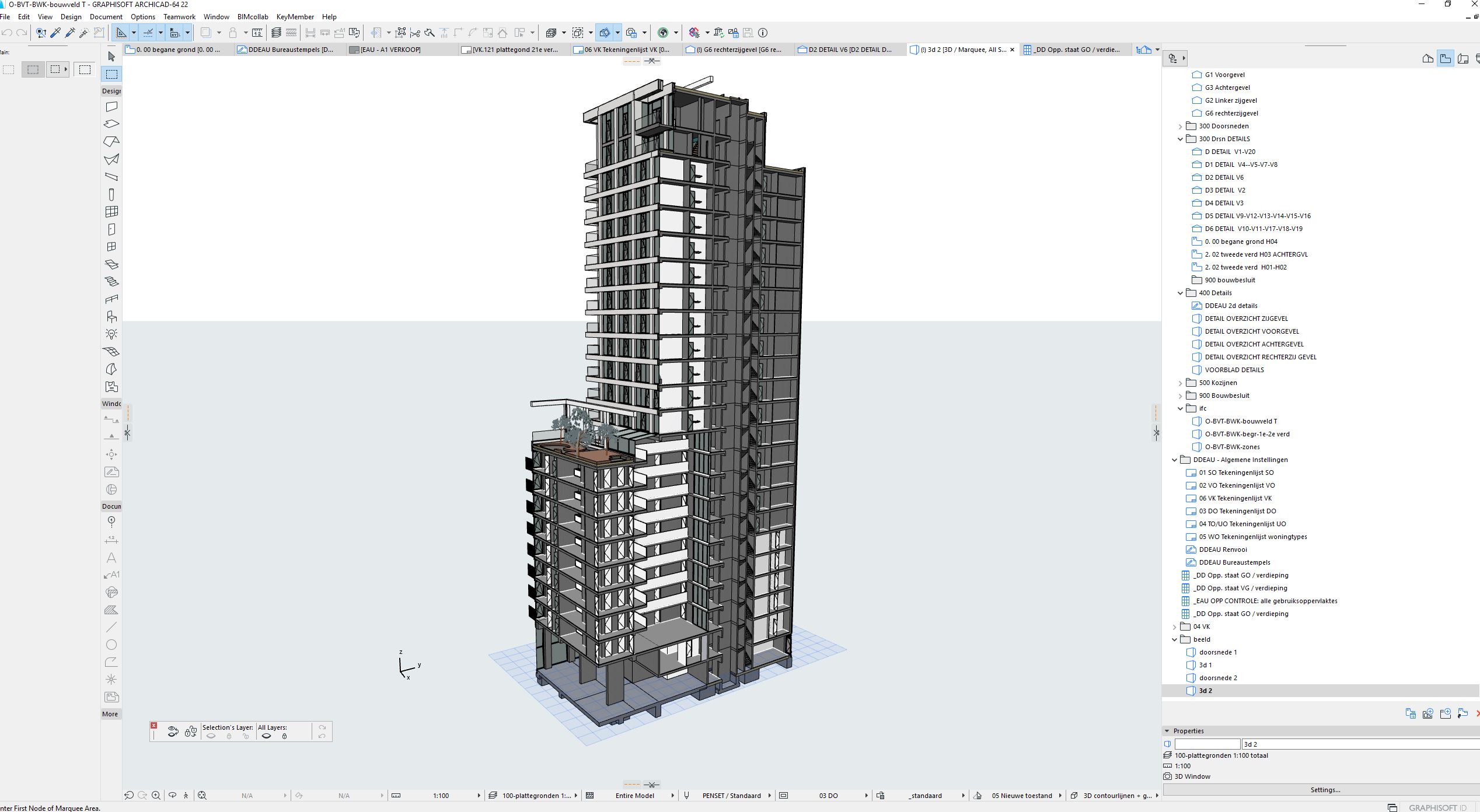Select the Arrow tool in toolbox
The height and width of the screenshot is (812, 1480).
111,57
